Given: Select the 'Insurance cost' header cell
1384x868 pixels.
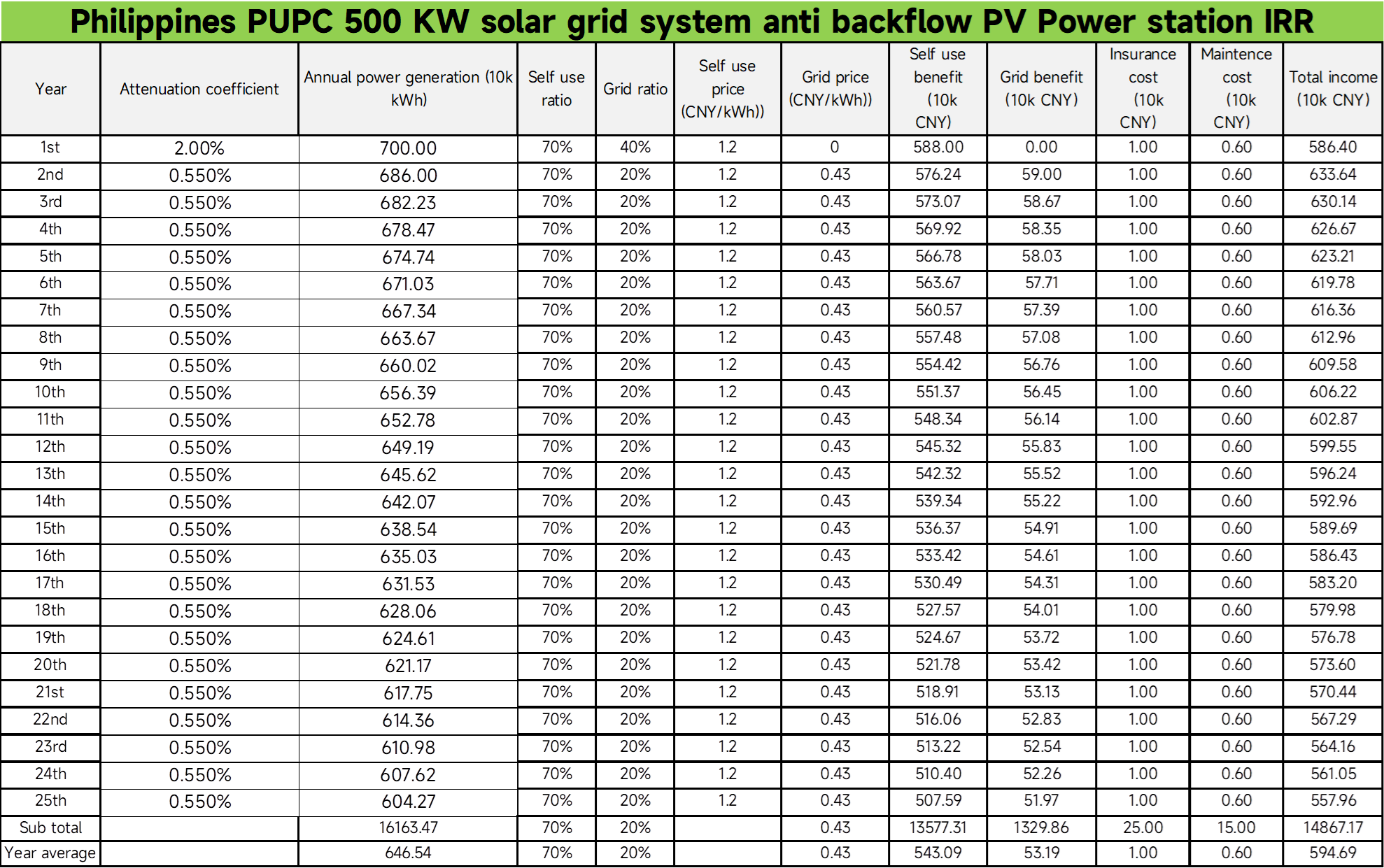Looking at the screenshot, I should [1143, 88].
